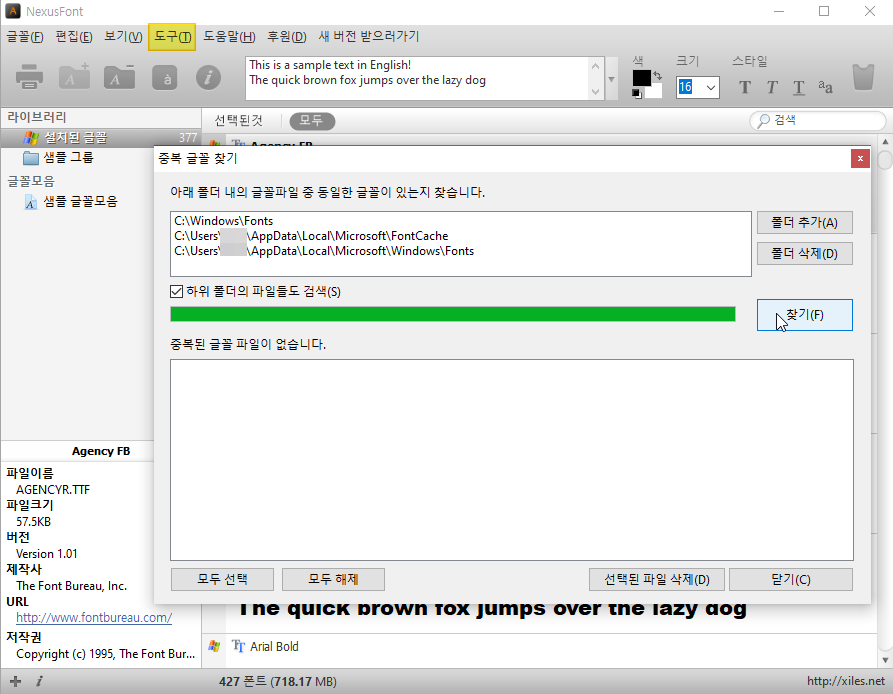This screenshot has height=694, width=893.
Task: Click the TrueType icon beside Arial Bold
Action: point(239,646)
